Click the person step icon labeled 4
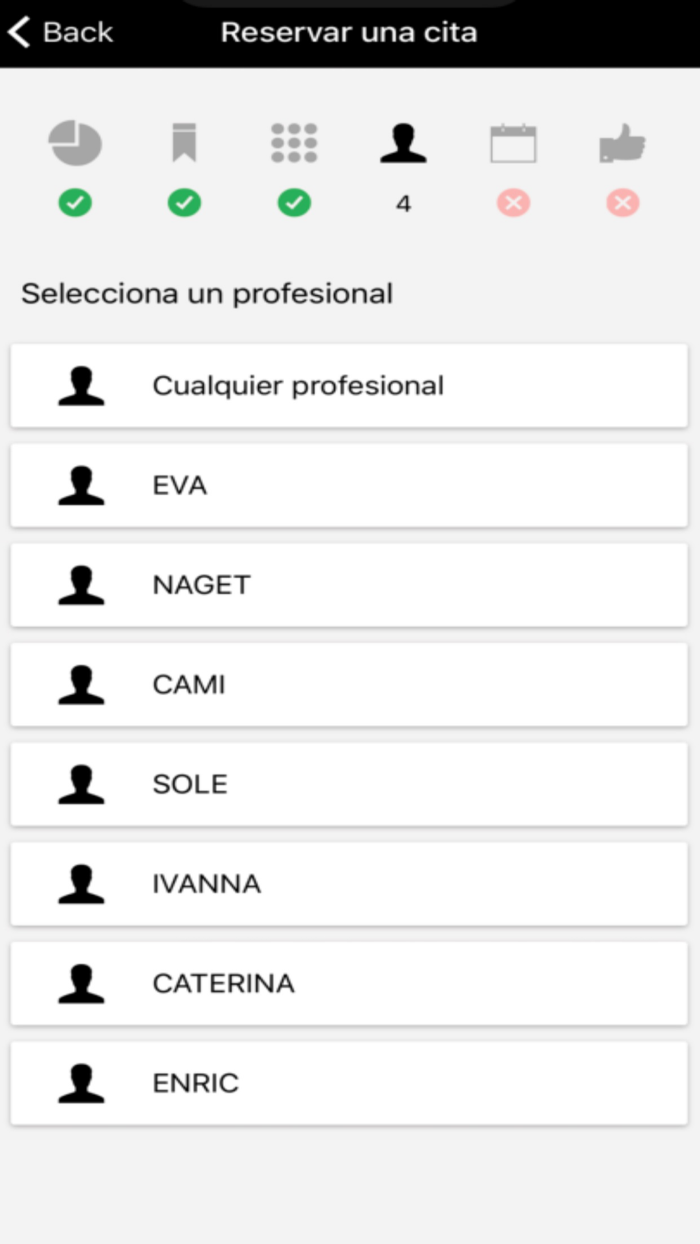 (403, 143)
